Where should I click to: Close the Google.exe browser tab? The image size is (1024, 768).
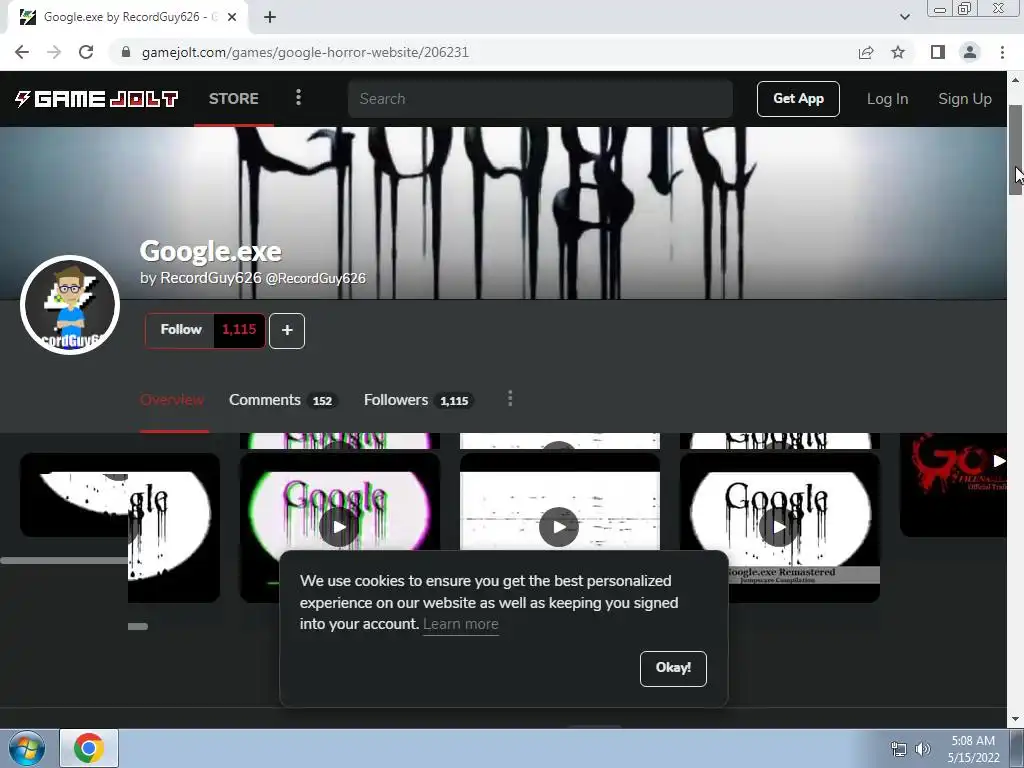click(232, 17)
